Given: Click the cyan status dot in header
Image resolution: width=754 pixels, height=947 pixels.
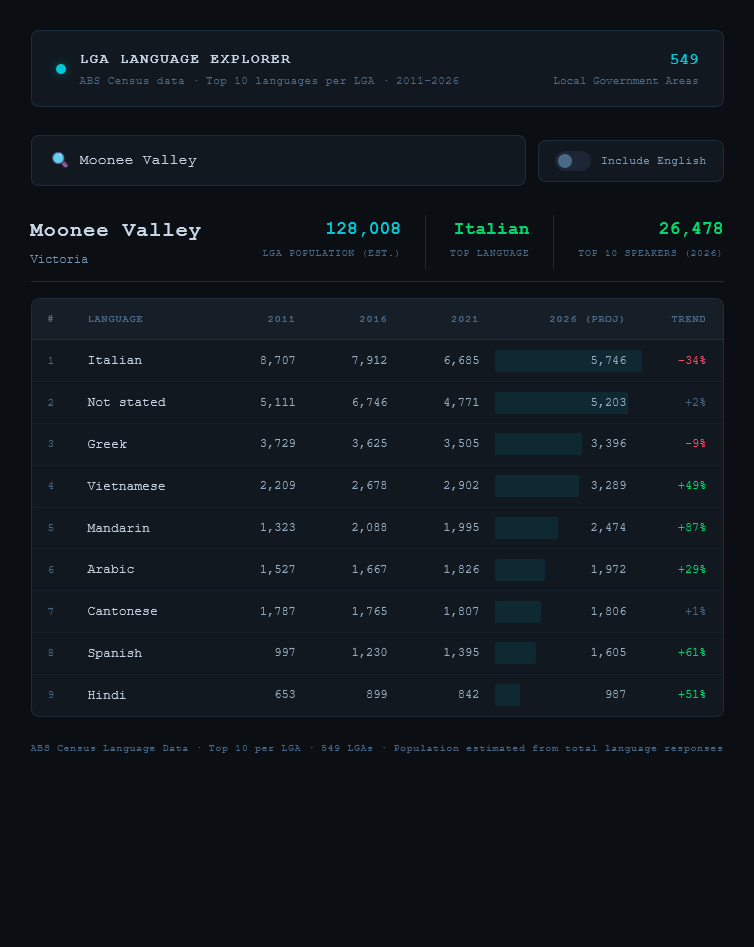Looking at the screenshot, I should (61, 69).
